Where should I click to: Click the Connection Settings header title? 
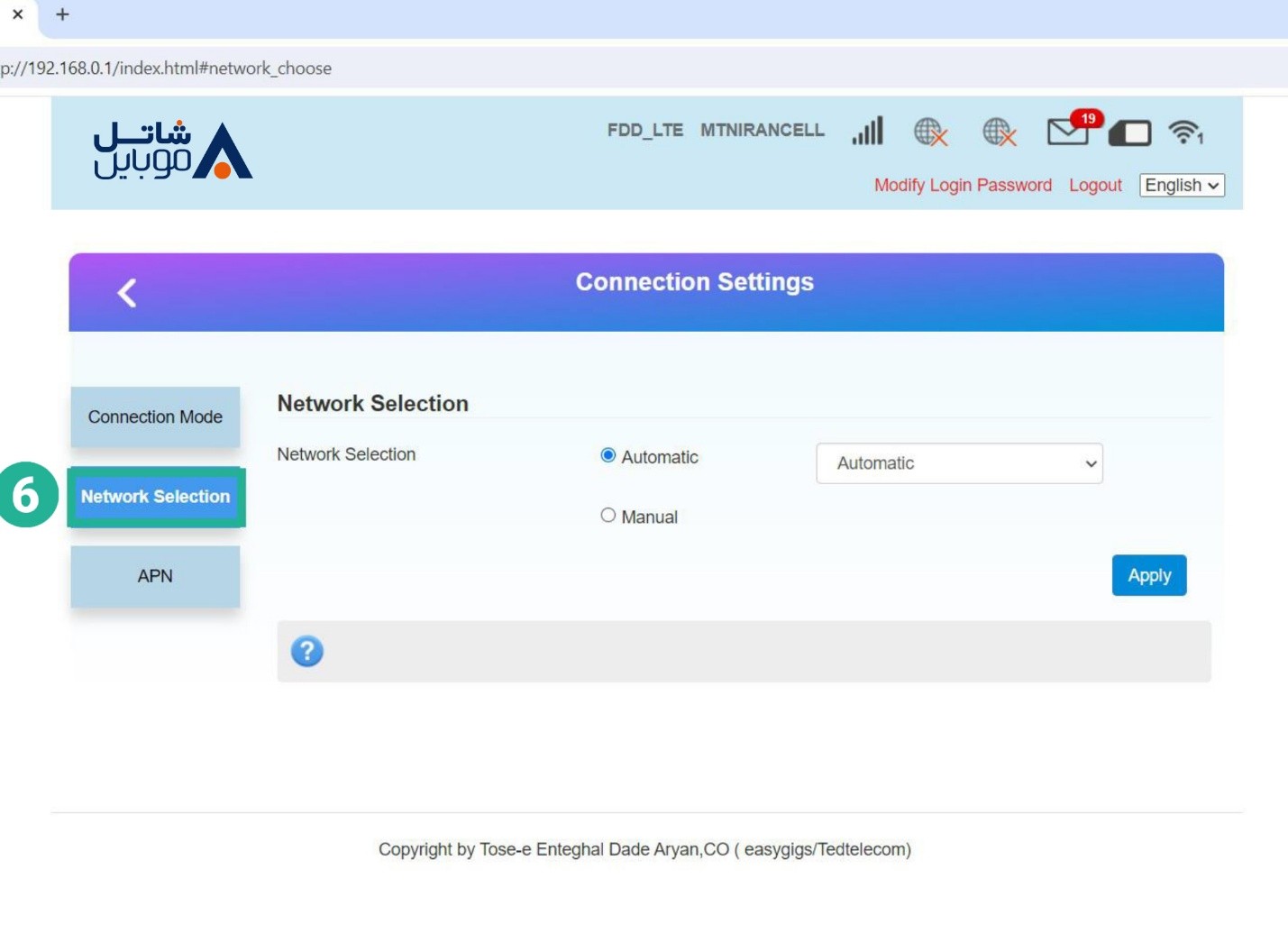[x=695, y=282]
